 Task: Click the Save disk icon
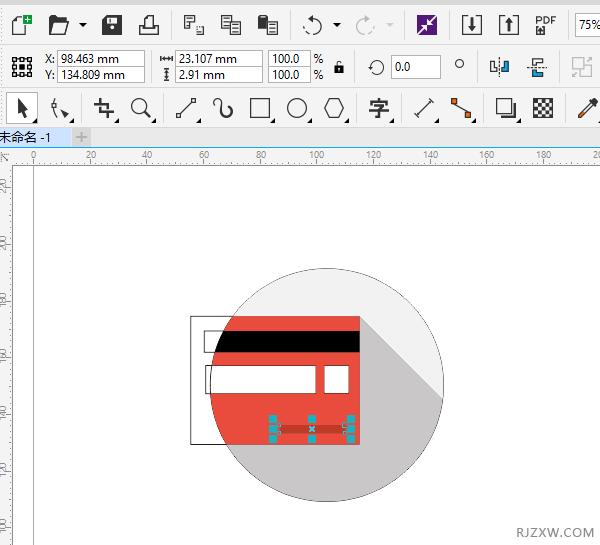click(113, 24)
